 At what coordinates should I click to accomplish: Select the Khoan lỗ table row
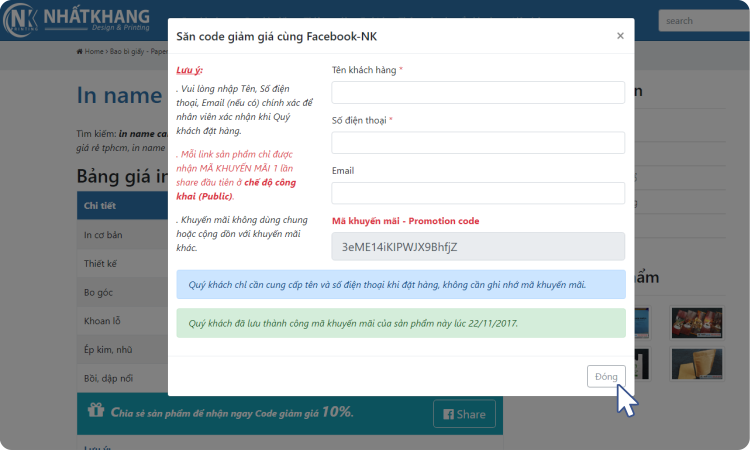pos(122,321)
